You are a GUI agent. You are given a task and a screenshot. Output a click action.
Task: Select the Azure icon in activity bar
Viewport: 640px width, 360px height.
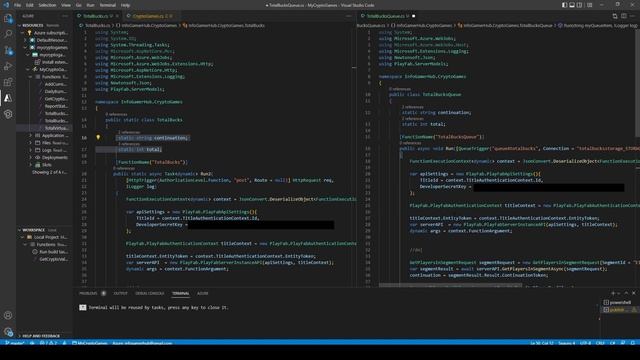tap(8, 98)
